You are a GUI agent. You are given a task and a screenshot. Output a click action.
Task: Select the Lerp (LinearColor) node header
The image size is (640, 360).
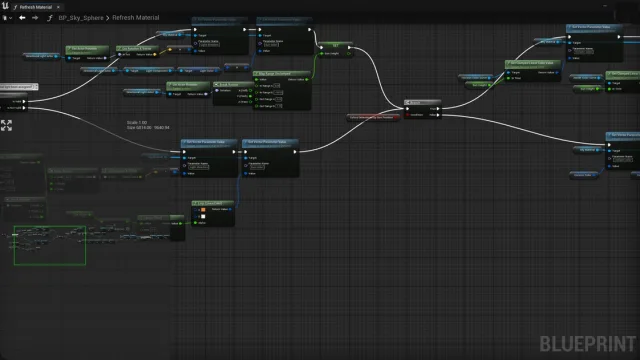[x=213, y=203]
